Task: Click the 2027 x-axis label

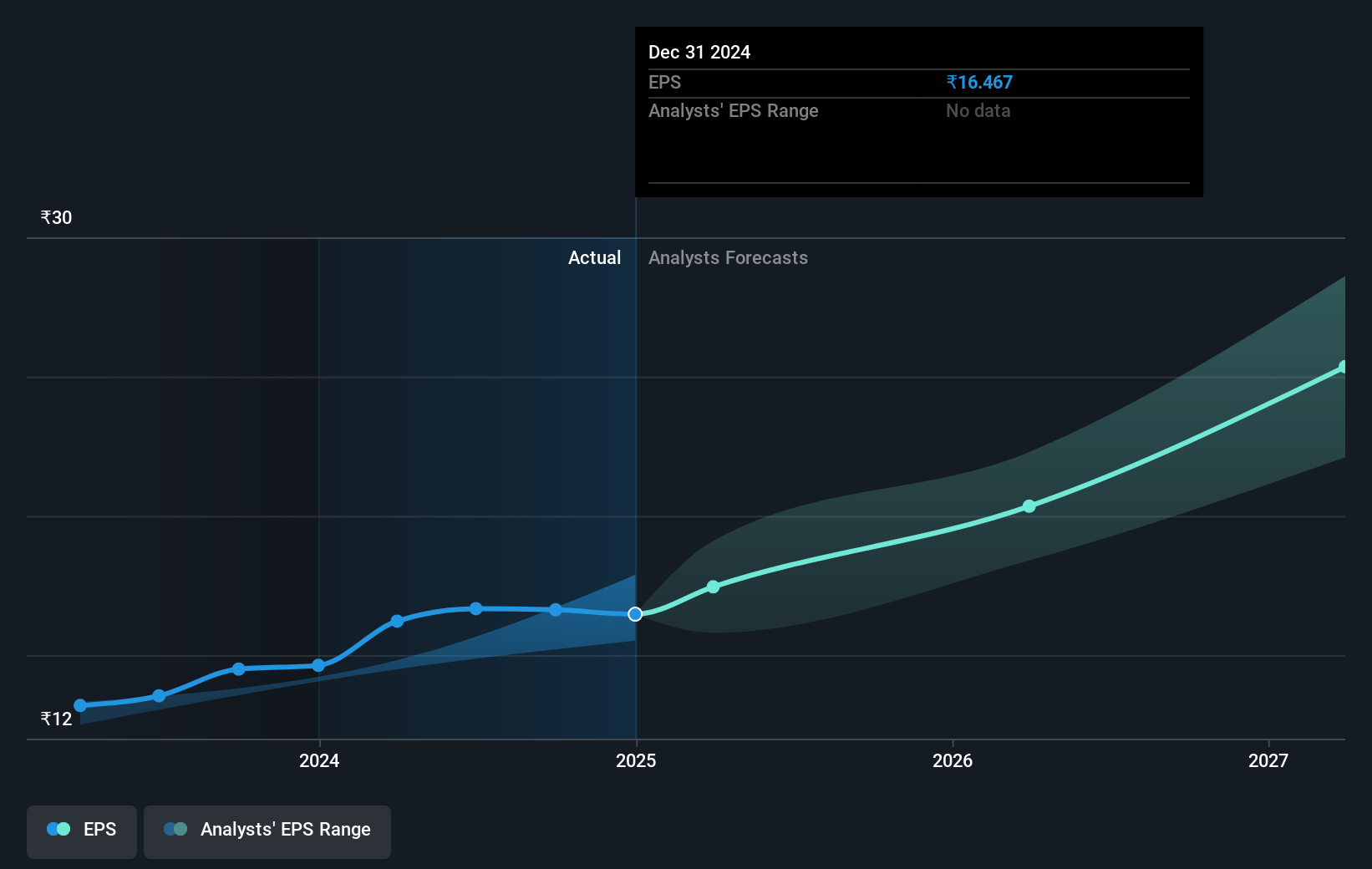Action: (1268, 760)
